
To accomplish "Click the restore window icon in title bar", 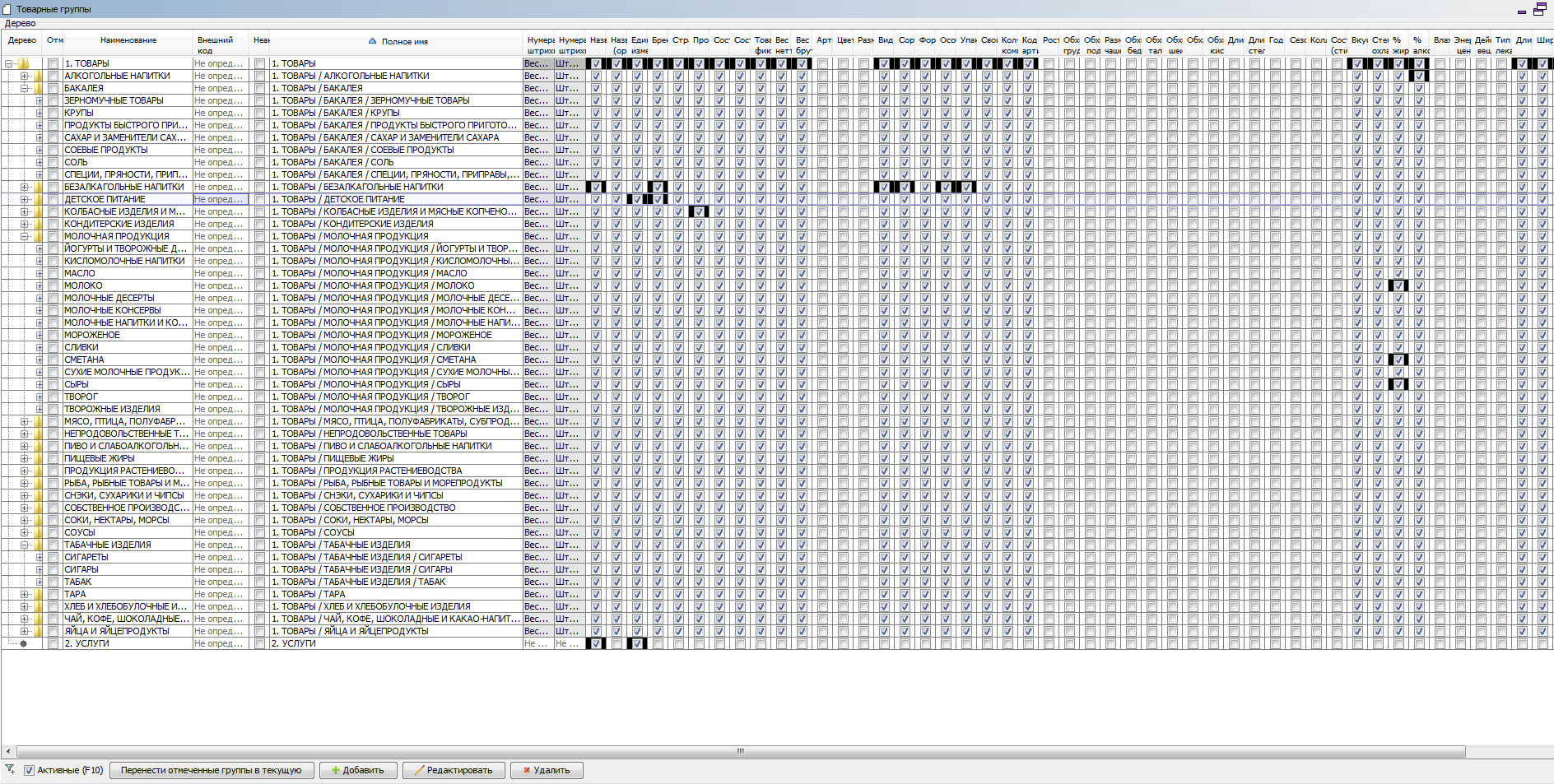I will (x=1539, y=9).
